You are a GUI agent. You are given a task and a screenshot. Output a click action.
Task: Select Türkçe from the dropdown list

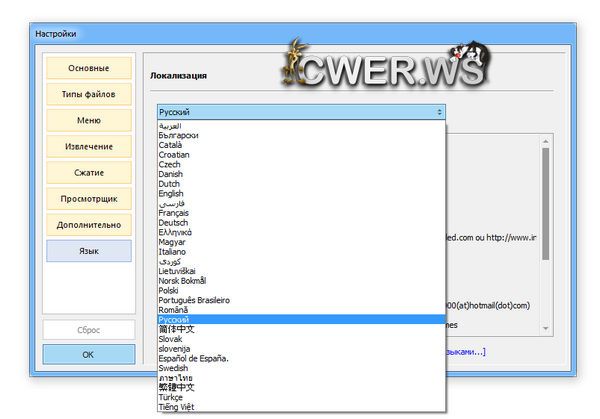pos(171,396)
